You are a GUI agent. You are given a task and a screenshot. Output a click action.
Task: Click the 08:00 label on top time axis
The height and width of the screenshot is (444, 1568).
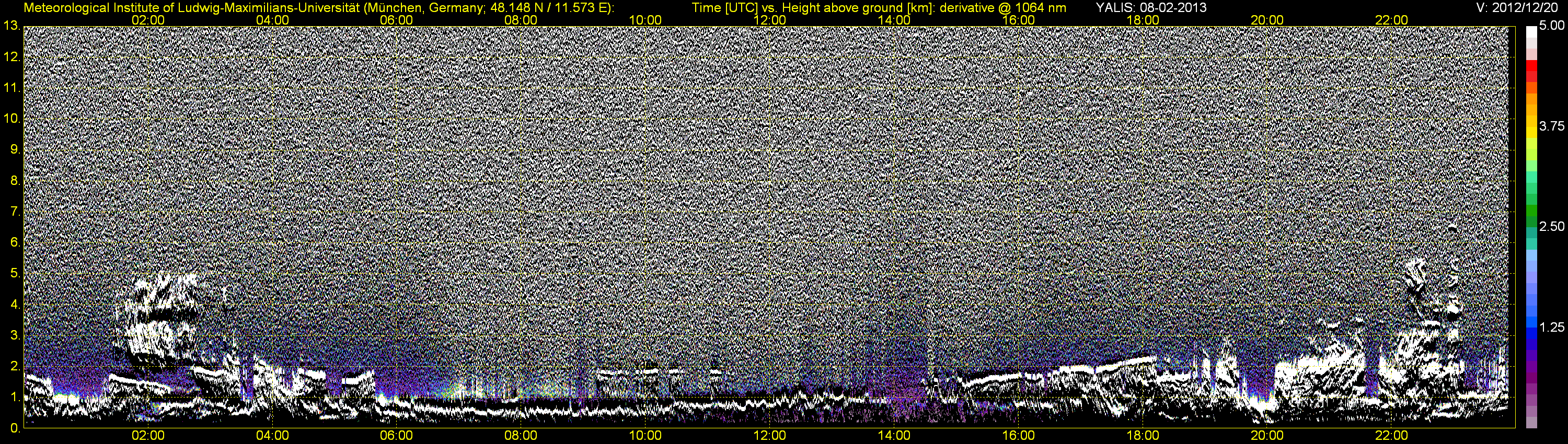521,20
